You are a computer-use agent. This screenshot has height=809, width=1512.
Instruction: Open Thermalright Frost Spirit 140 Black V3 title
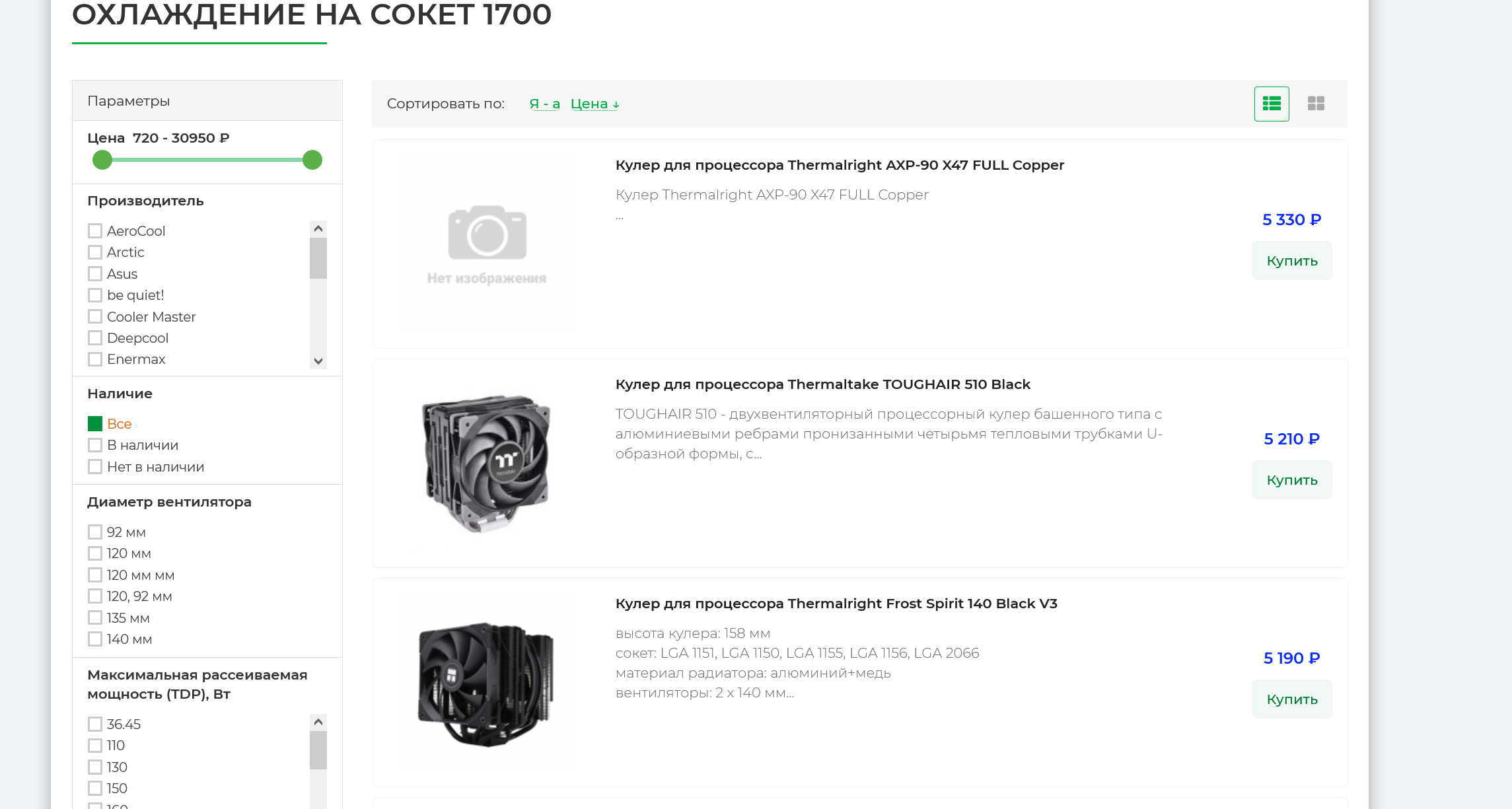[836, 604]
